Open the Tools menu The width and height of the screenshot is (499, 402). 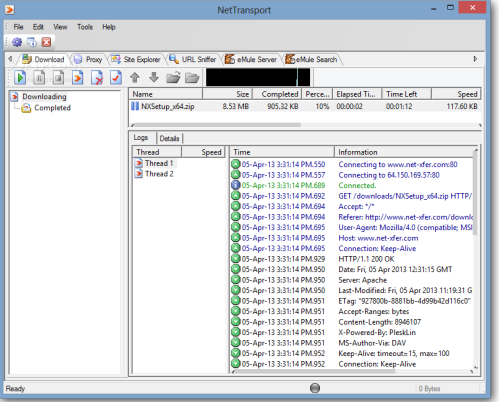click(85, 27)
